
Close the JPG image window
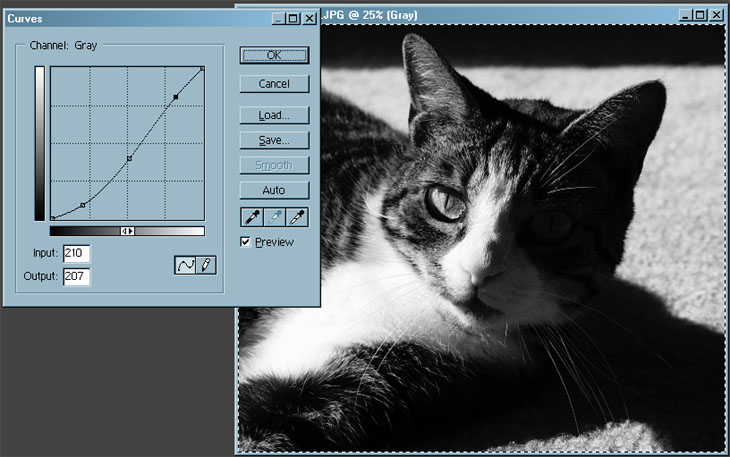click(717, 15)
